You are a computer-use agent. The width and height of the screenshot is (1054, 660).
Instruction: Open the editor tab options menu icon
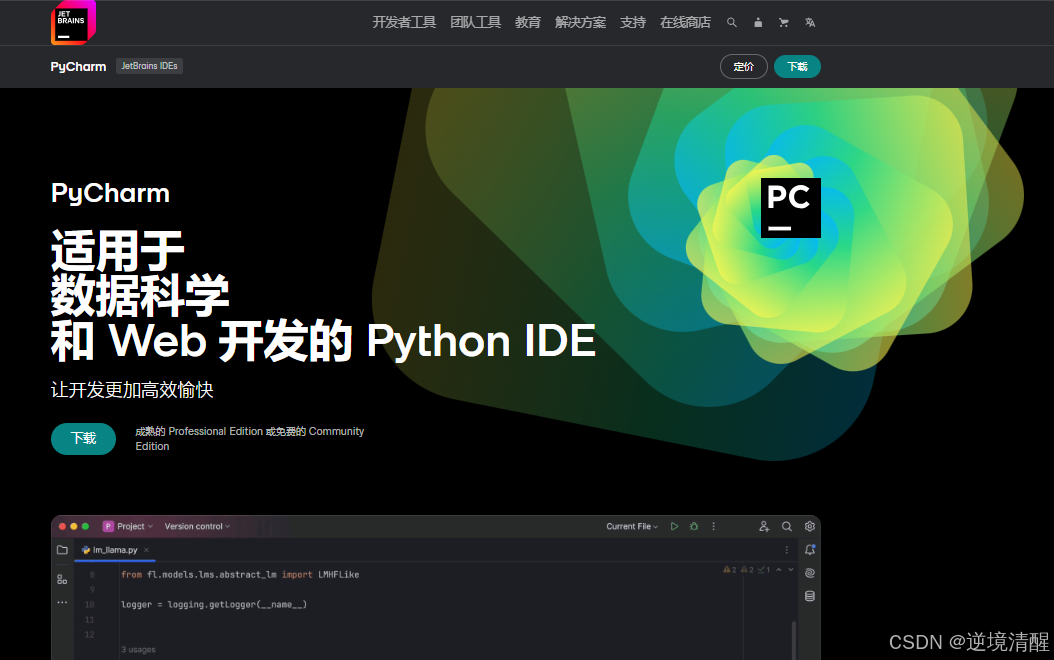pyautogui.click(x=786, y=550)
